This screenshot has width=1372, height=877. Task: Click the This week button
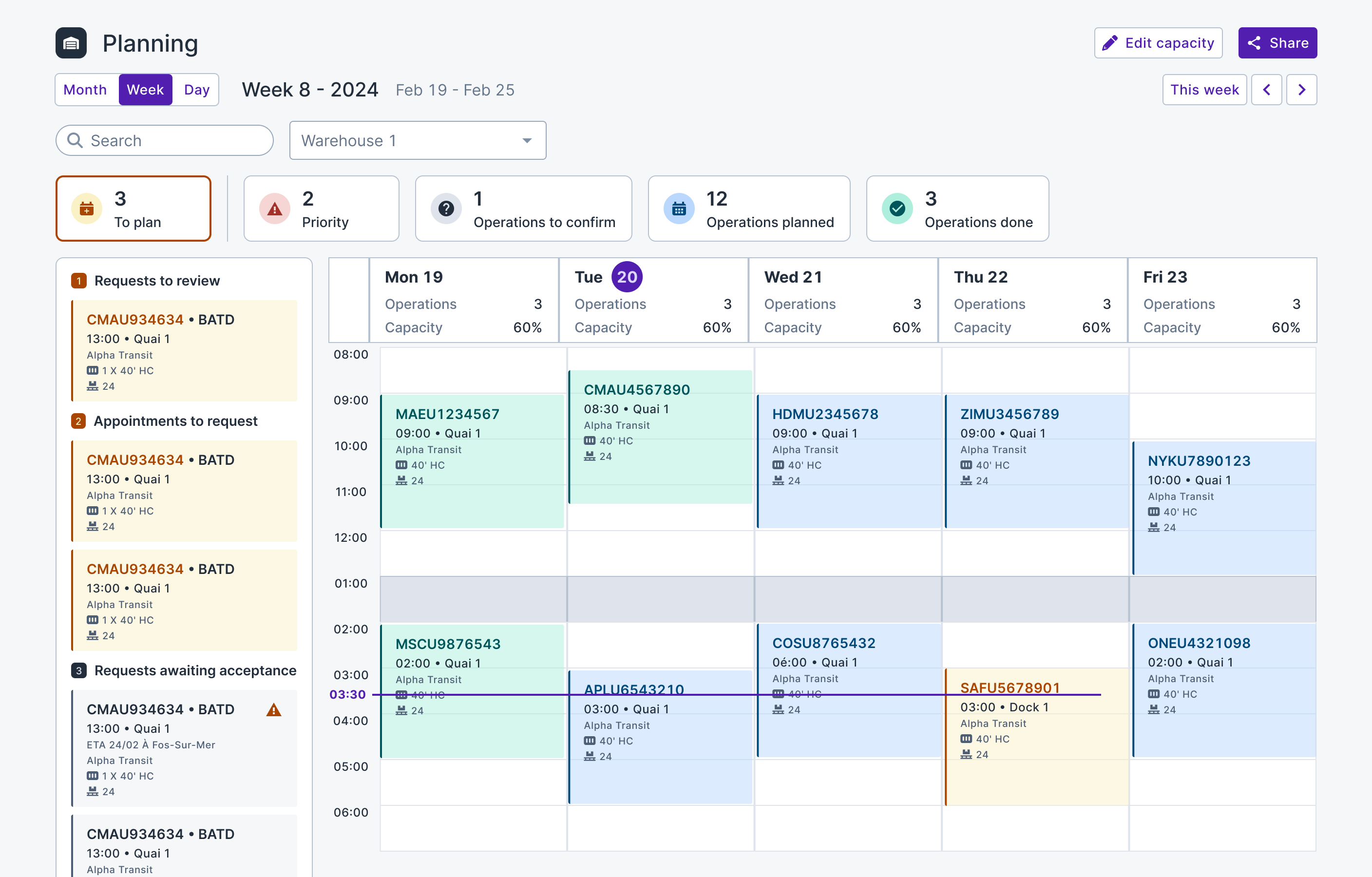click(1204, 90)
